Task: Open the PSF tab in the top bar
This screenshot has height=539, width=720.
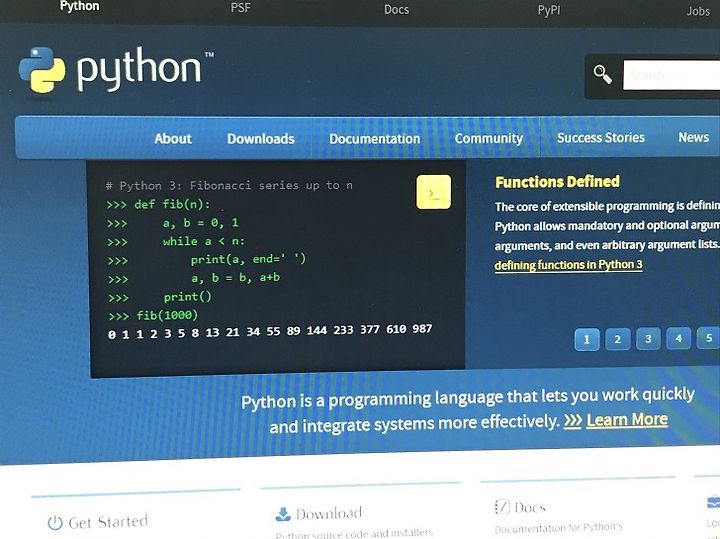Action: coord(241,8)
